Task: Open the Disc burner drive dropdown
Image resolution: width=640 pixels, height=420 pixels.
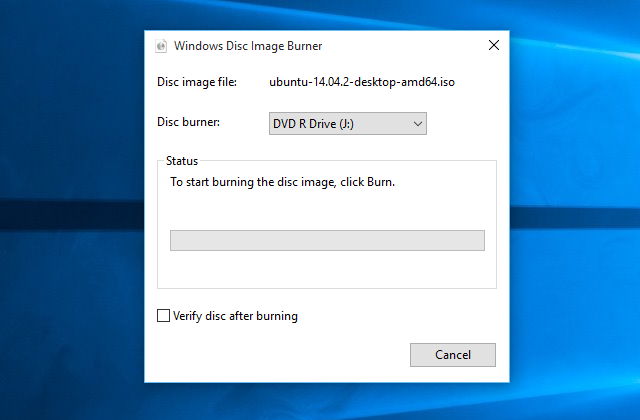Action: coord(348,124)
